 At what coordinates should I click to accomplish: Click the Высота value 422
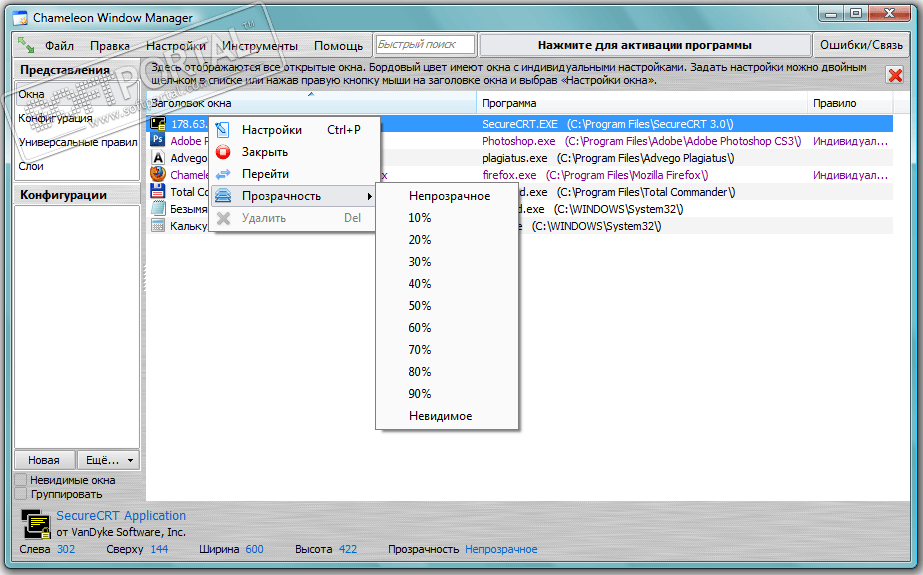(348, 549)
